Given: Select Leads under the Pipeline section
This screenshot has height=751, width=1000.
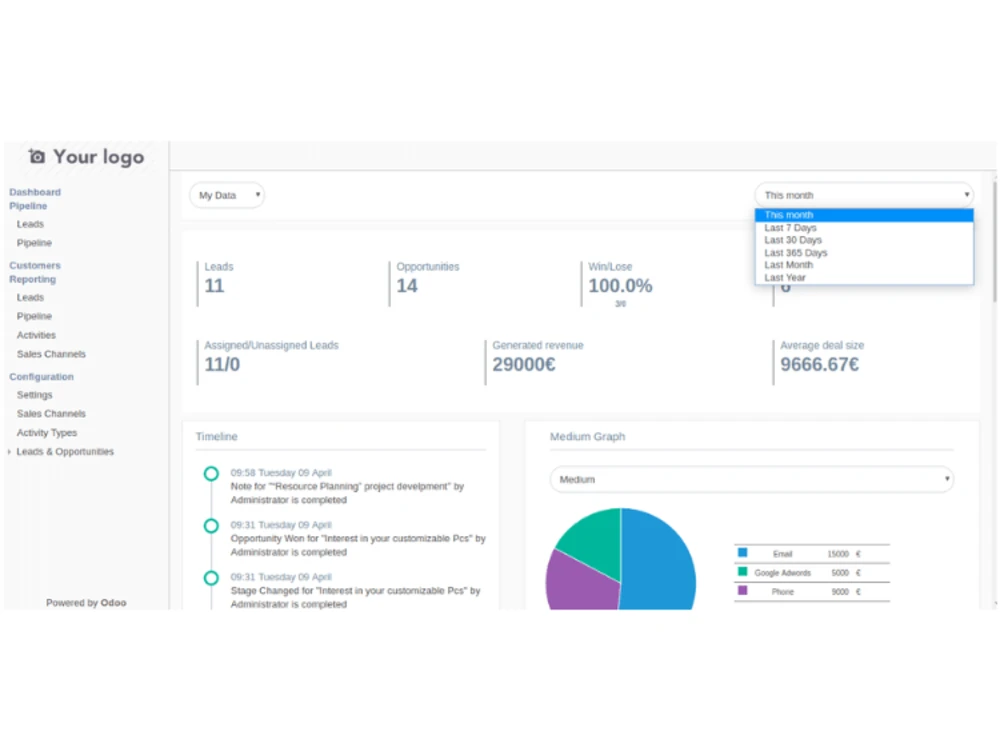Looking at the screenshot, I should [x=31, y=224].
